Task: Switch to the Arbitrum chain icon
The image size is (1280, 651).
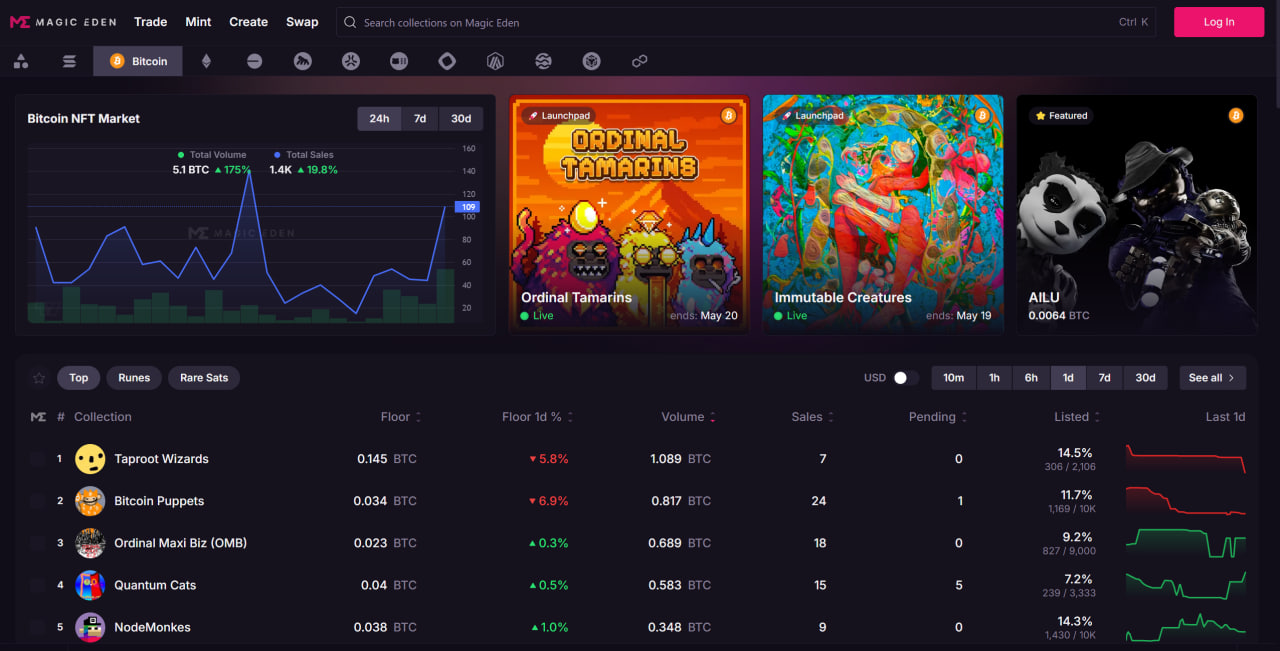Action: pyautogui.click(x=495, y=62)
